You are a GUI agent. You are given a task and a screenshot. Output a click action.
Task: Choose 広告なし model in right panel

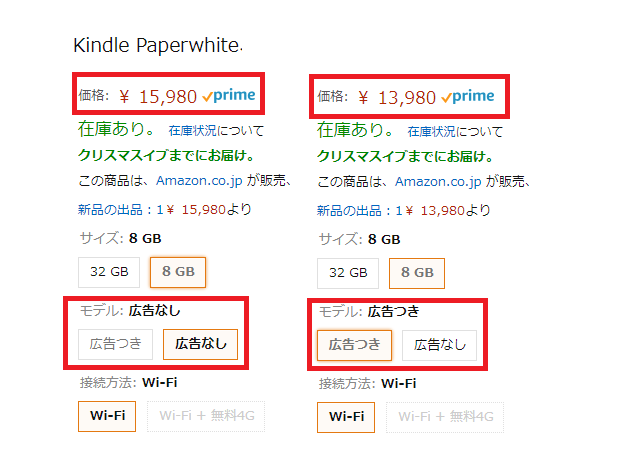click(x=440, y=345)
